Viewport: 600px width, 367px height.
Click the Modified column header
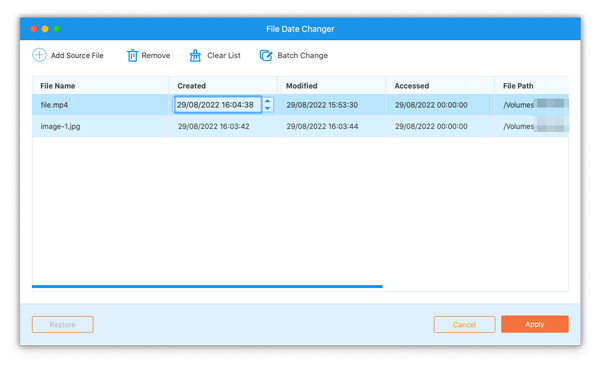(331, 86)
